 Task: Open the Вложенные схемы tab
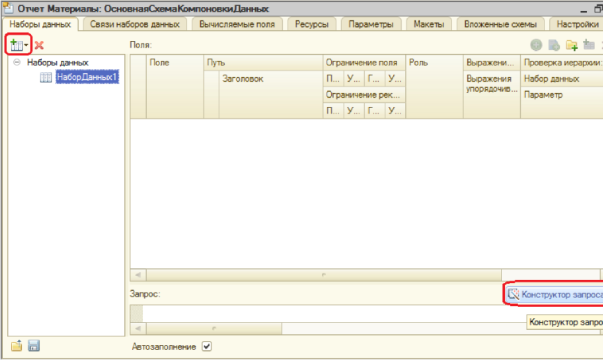pyautogui.click(x=500, y=24)
